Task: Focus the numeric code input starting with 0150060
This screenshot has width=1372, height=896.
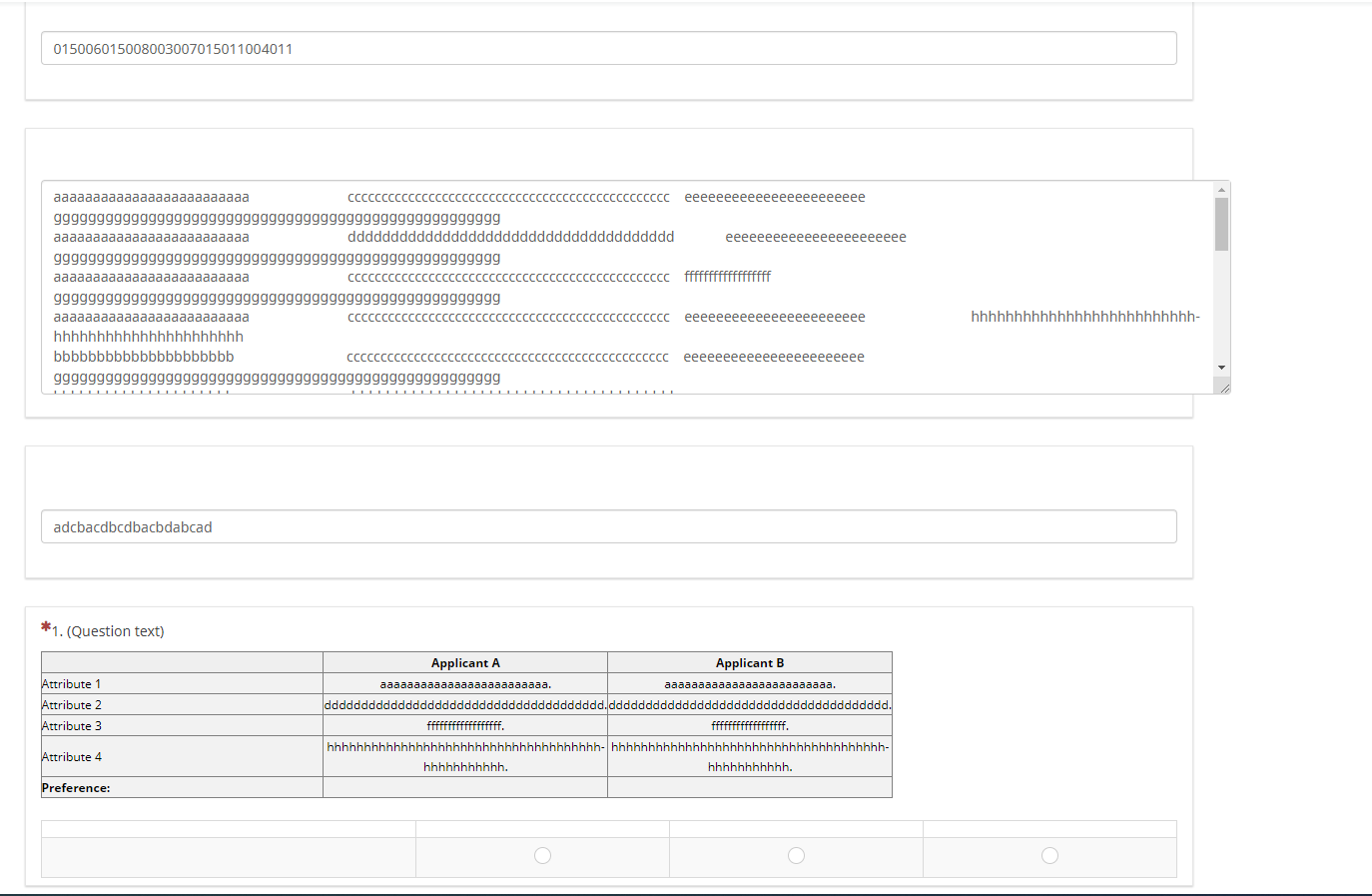Action: pos(608,49)
